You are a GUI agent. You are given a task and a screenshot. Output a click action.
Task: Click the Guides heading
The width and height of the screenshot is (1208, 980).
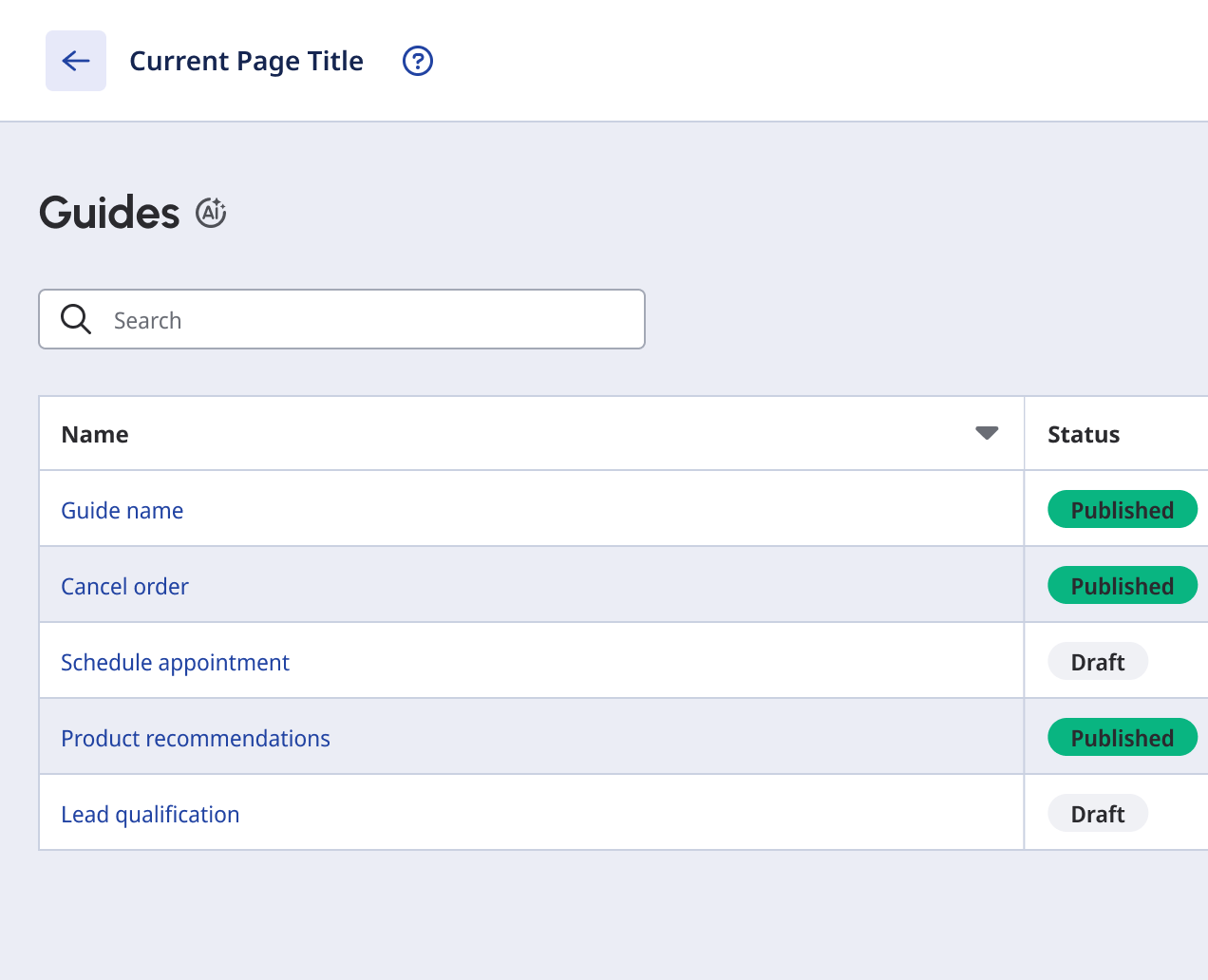(x=109, y=213)
